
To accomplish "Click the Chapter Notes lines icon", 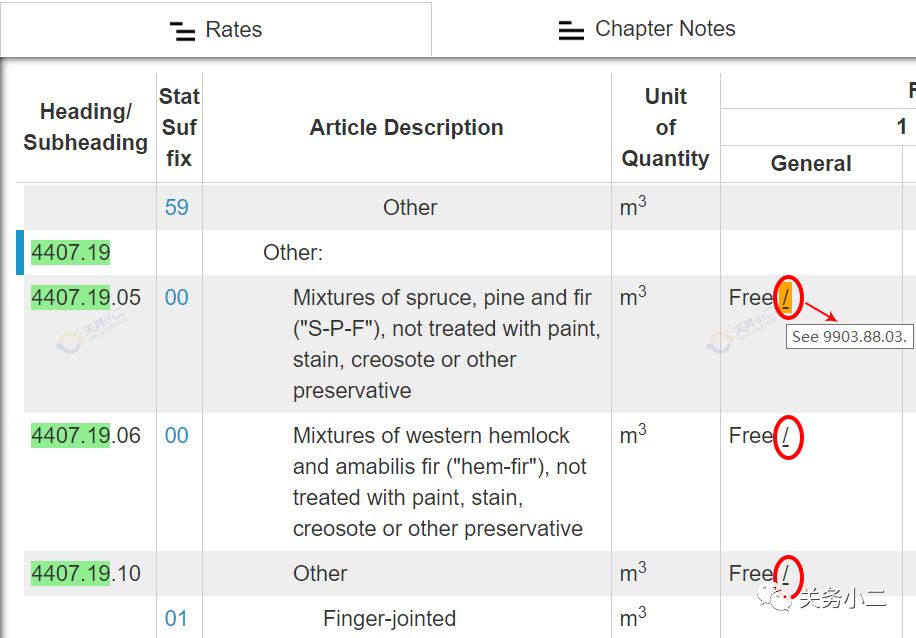I will click(x=571, y=30).
